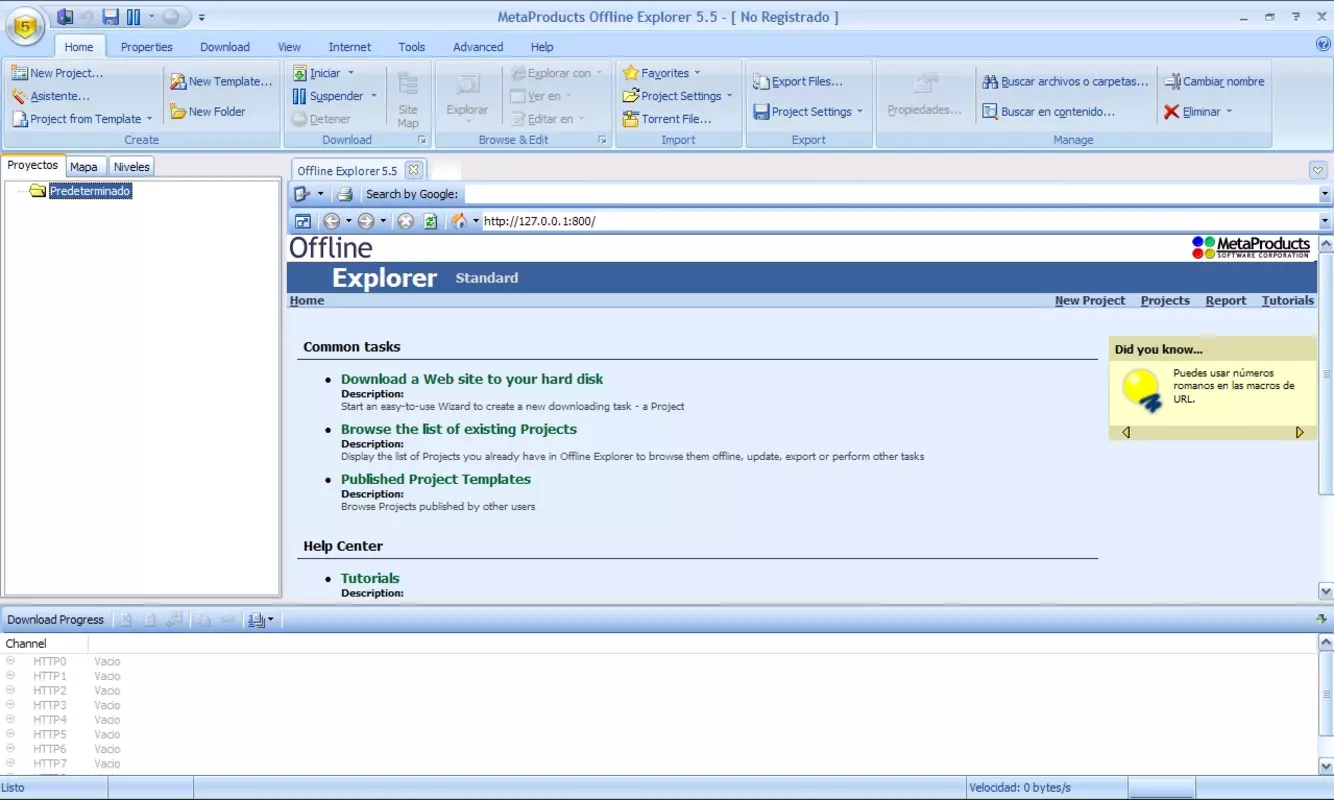Viewport: 1334px width, 800px height.
Task: Open the help question mark icon
Action: [1323, 44]
